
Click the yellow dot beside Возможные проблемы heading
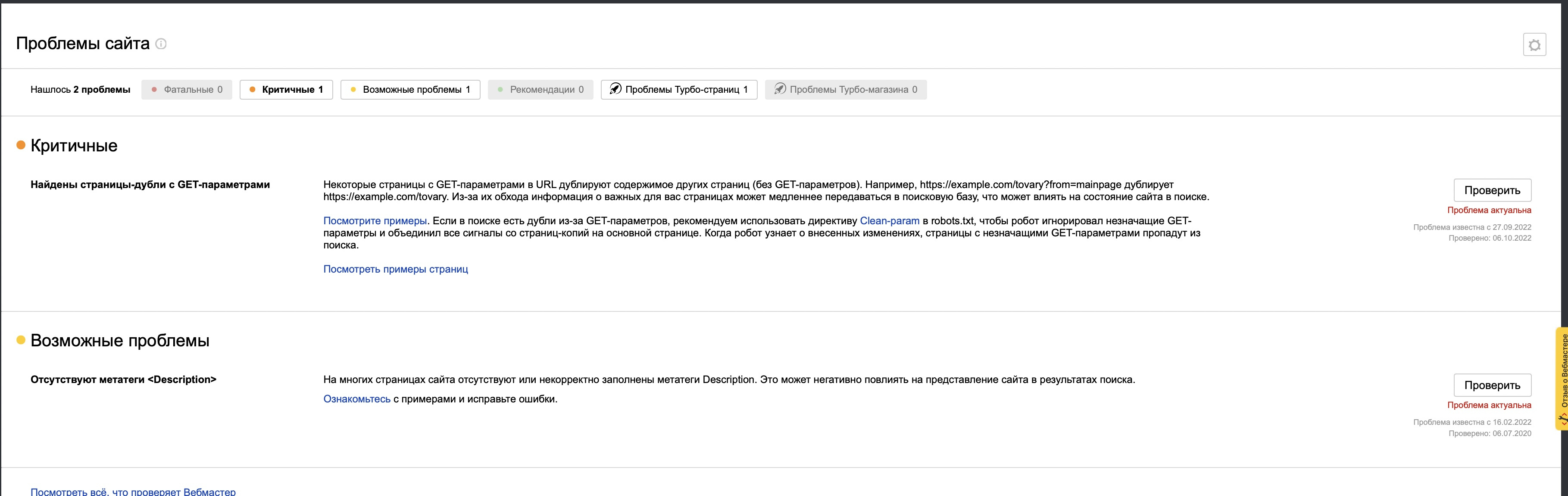[x=21, y=340]
